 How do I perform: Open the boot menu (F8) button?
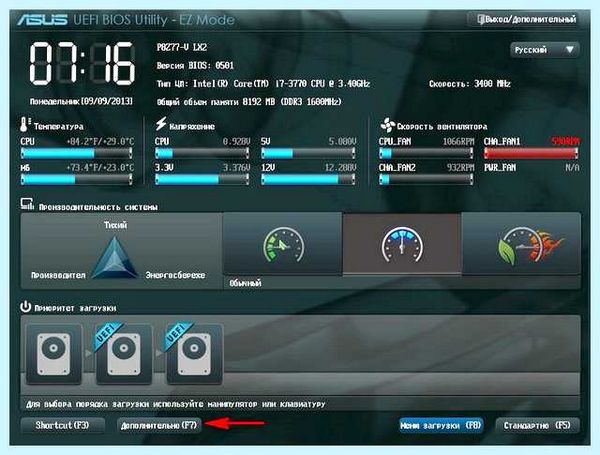pyautogui.click(x=441, y=425)
